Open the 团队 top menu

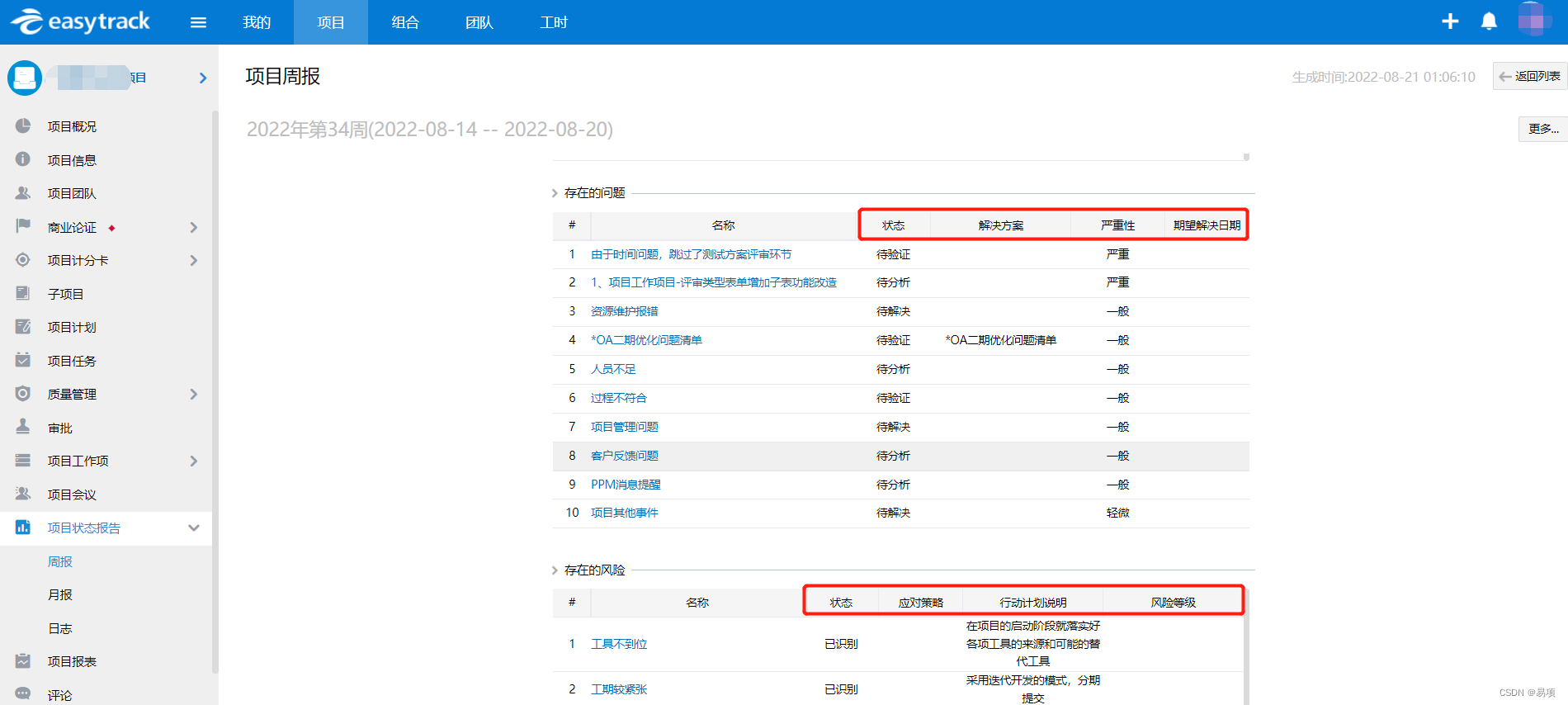tap(479, 22)
